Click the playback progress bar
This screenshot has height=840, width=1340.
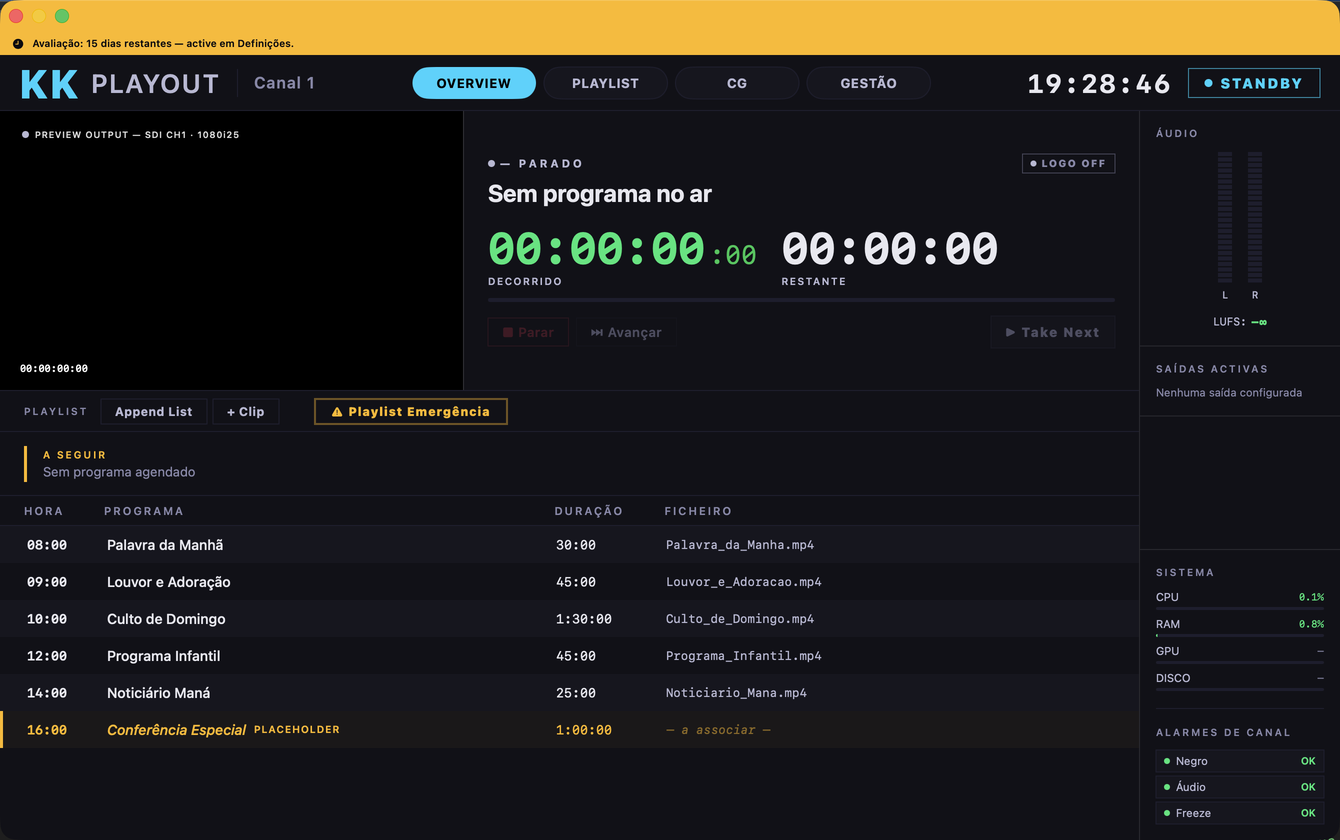tap(801, 300)
